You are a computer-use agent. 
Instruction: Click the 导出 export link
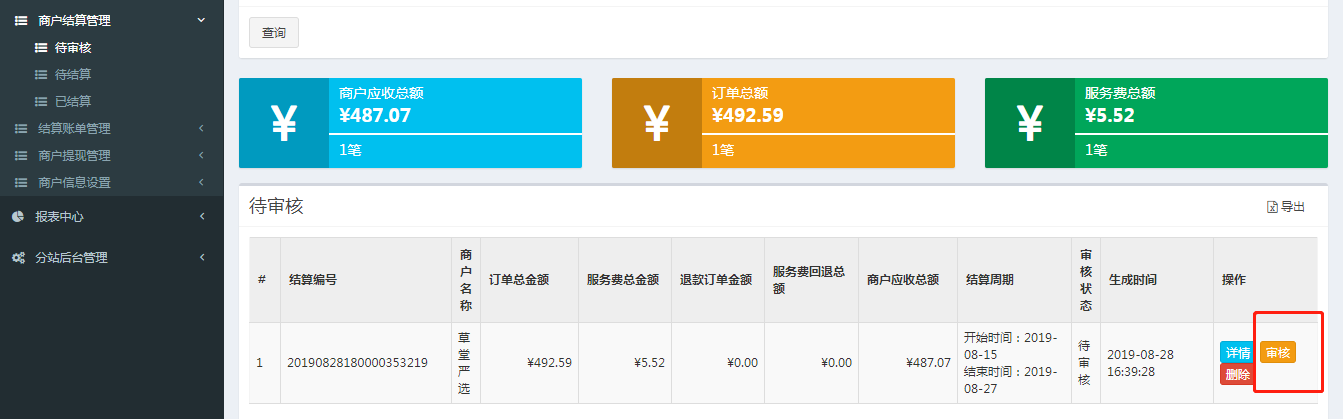(x=1286, y=207)
